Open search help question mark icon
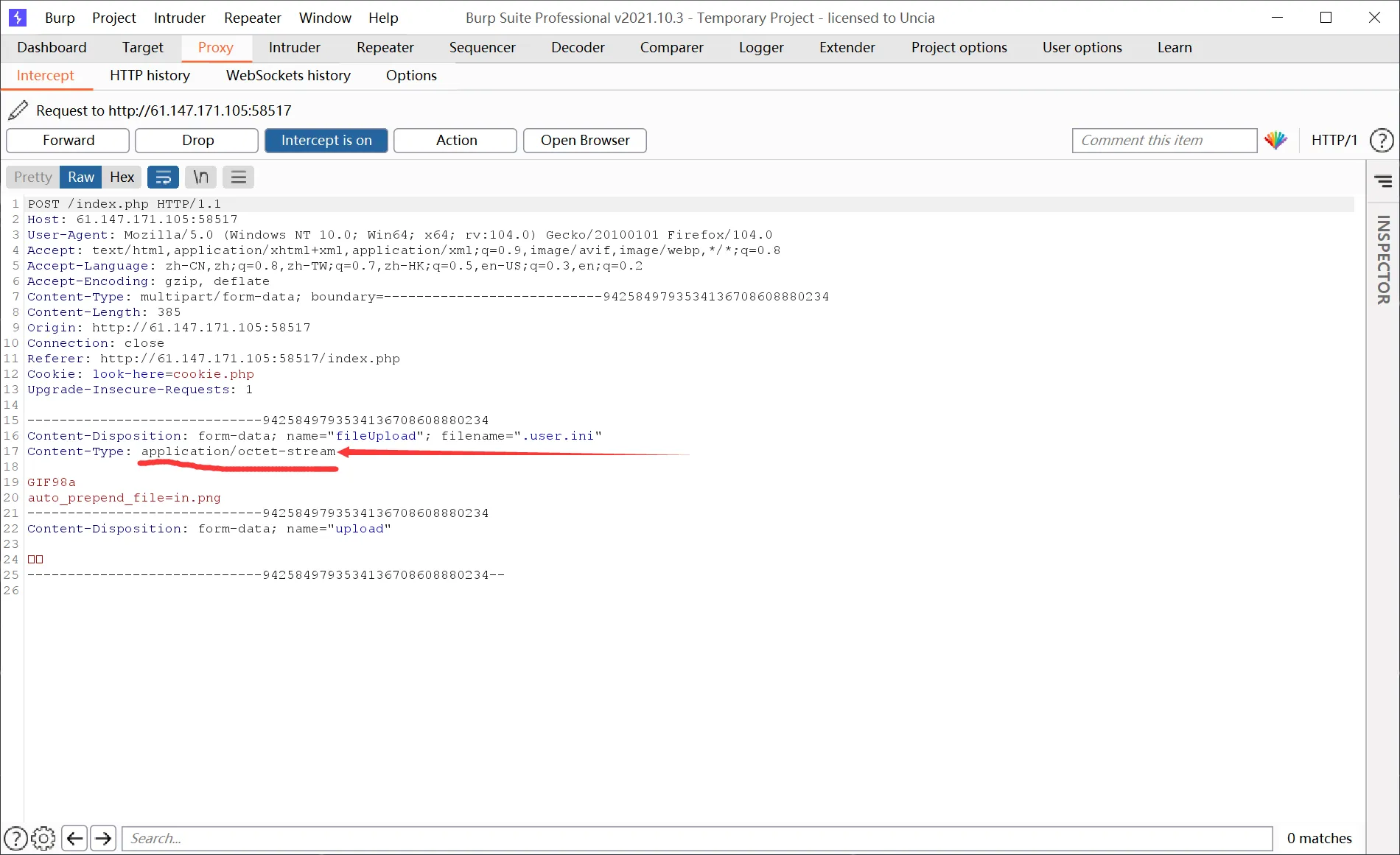 16,838
